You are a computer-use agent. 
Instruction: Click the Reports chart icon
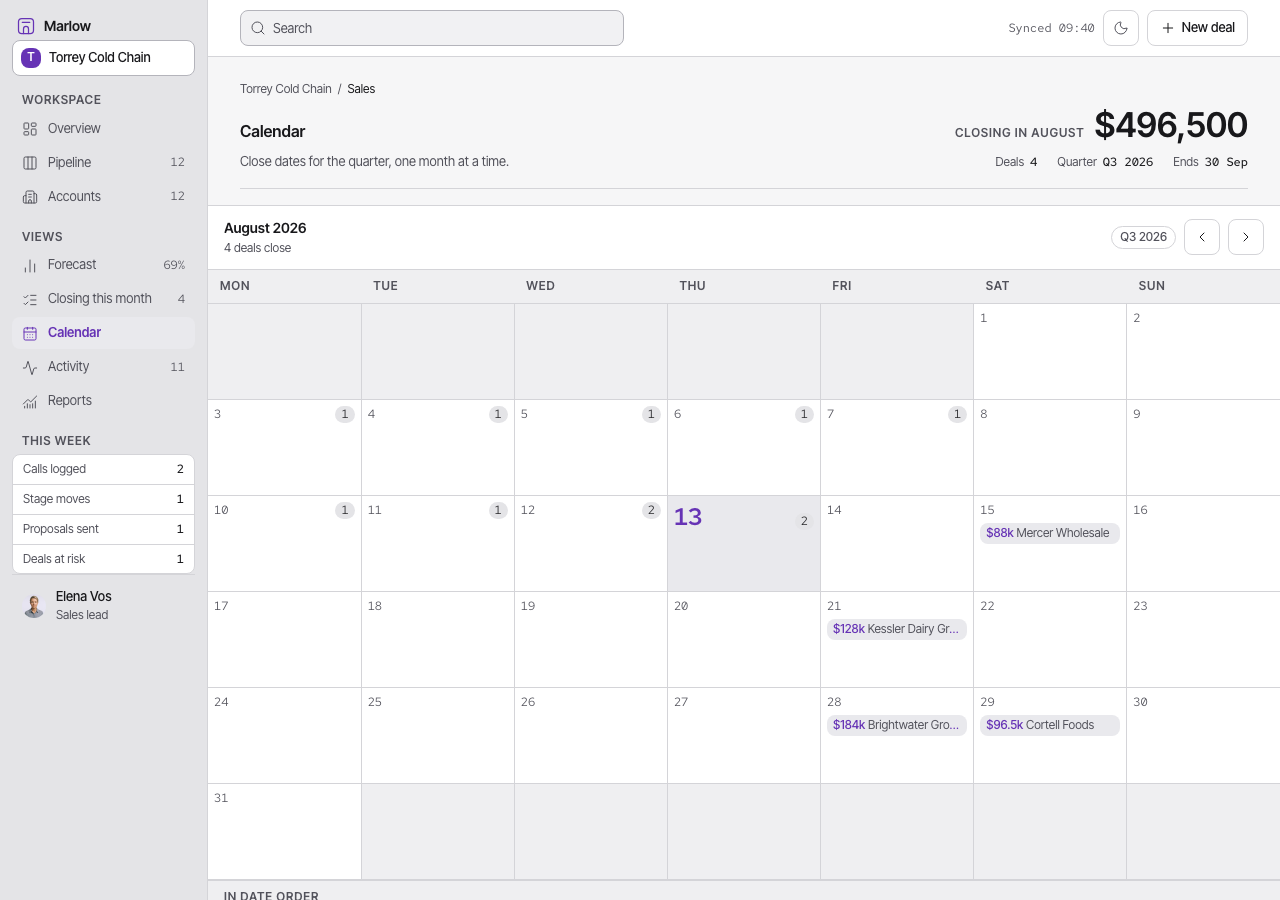30,401
